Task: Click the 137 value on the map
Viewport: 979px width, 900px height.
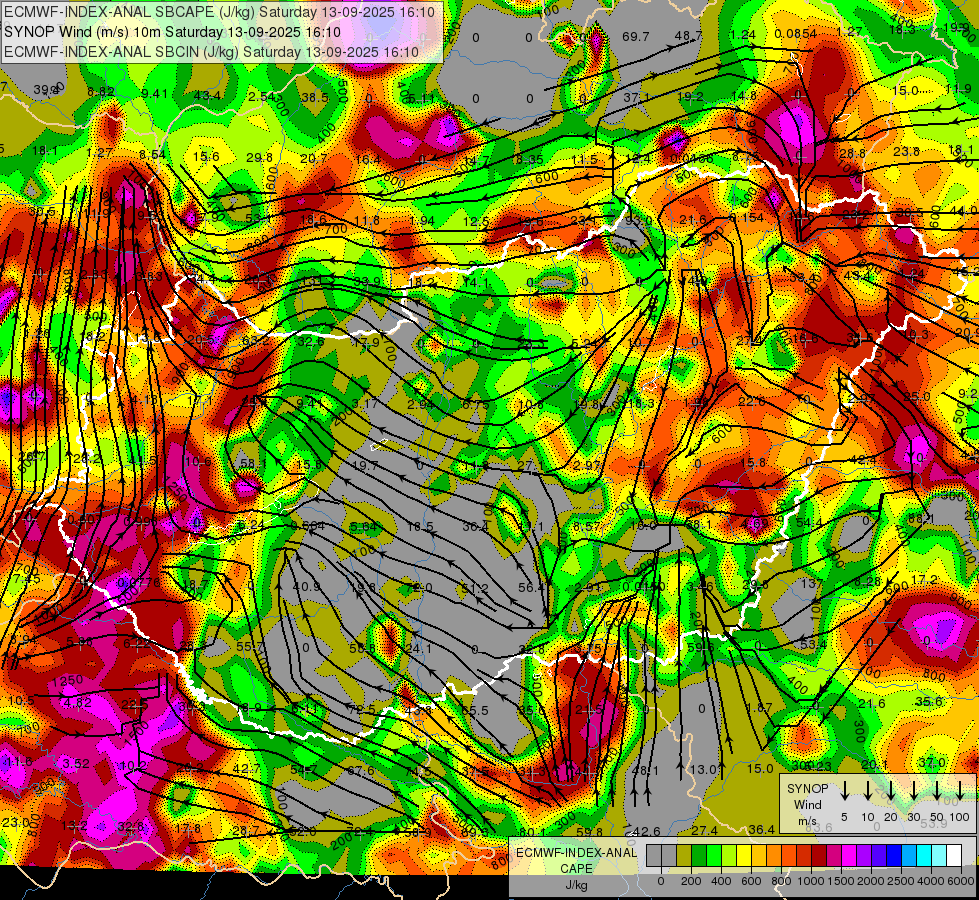Action: pyautogui.click(x=812, y=583)
